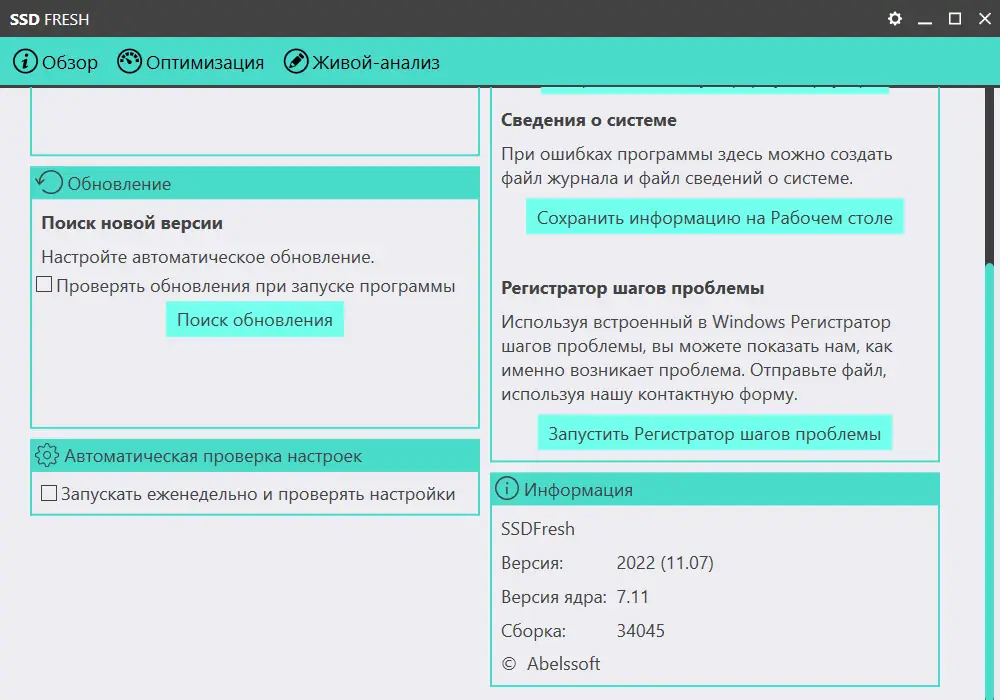Click the Поиск обновления button

point(254,319)
